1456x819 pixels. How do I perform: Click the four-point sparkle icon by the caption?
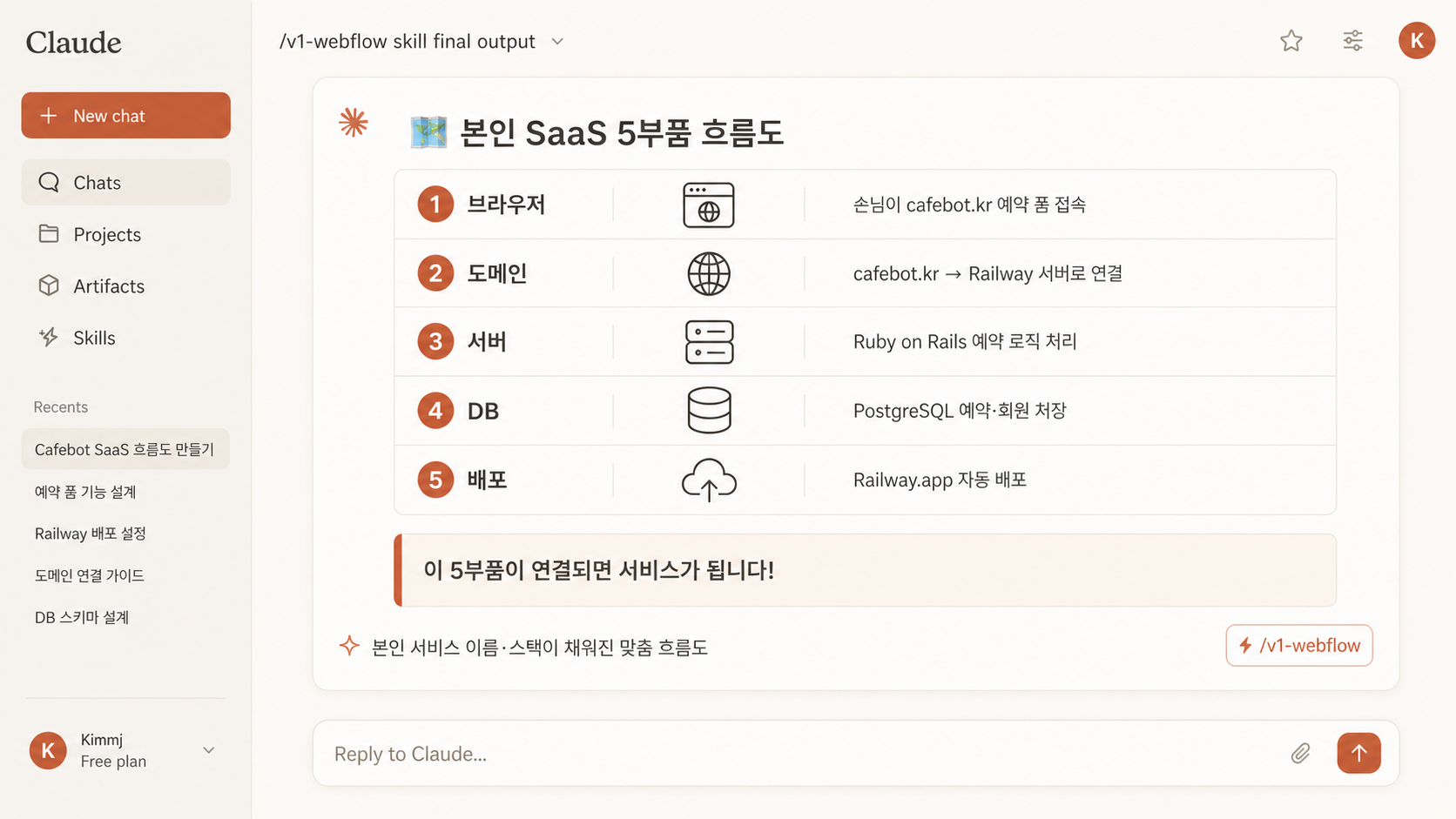click(x=349, y=646)
